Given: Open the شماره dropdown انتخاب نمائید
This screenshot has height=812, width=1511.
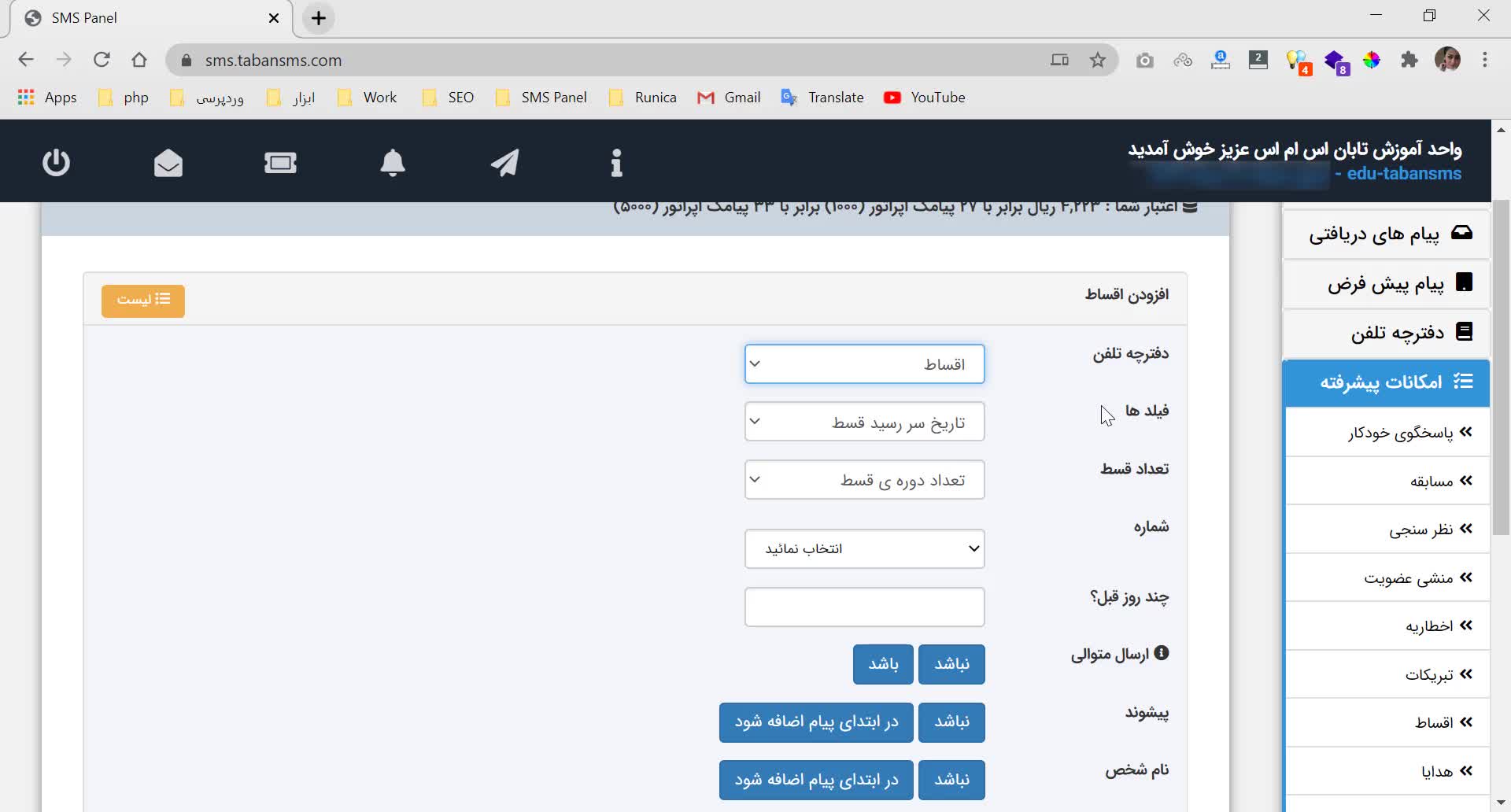Looking at the screenshot, I should pyautogui.click(x=864, y=548).
